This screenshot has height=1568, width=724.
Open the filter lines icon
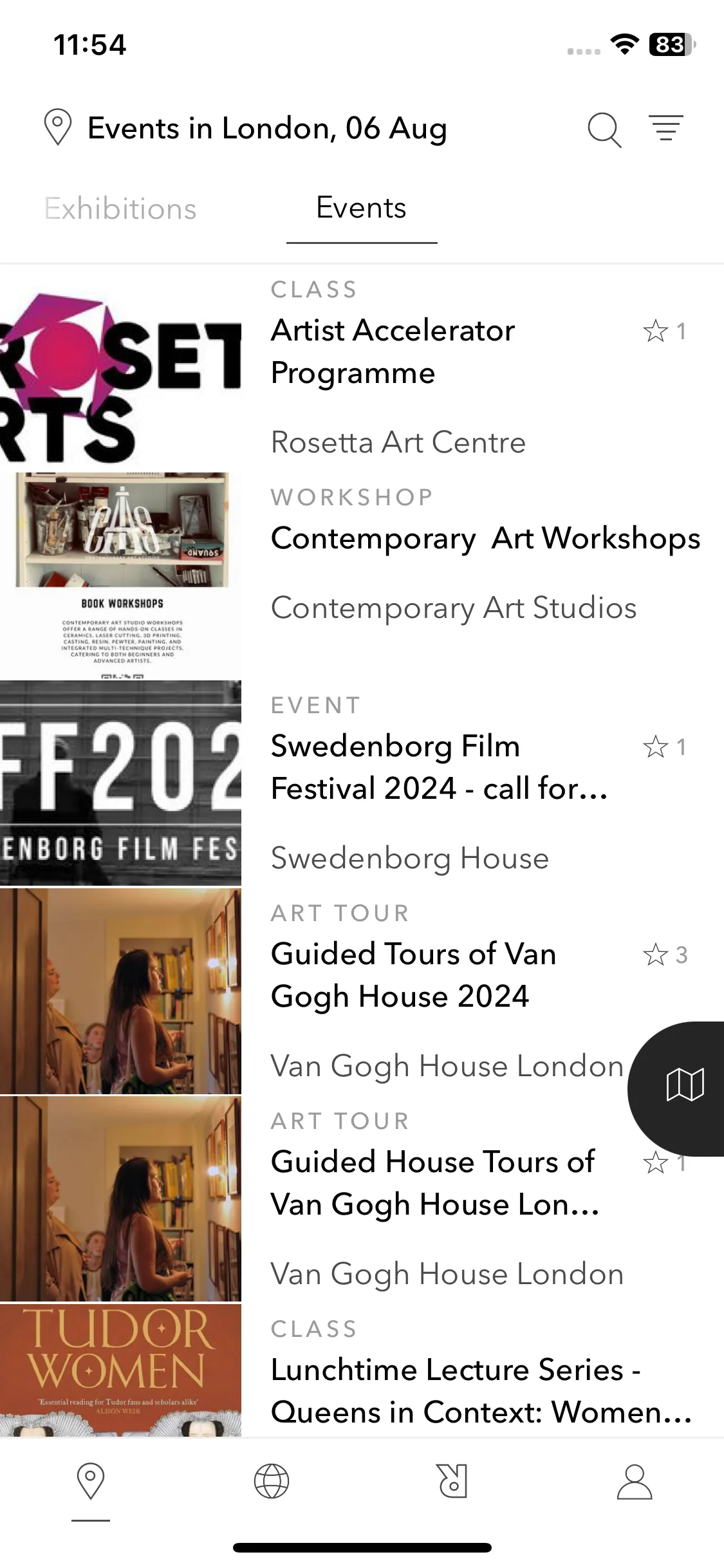pos(666,128)
